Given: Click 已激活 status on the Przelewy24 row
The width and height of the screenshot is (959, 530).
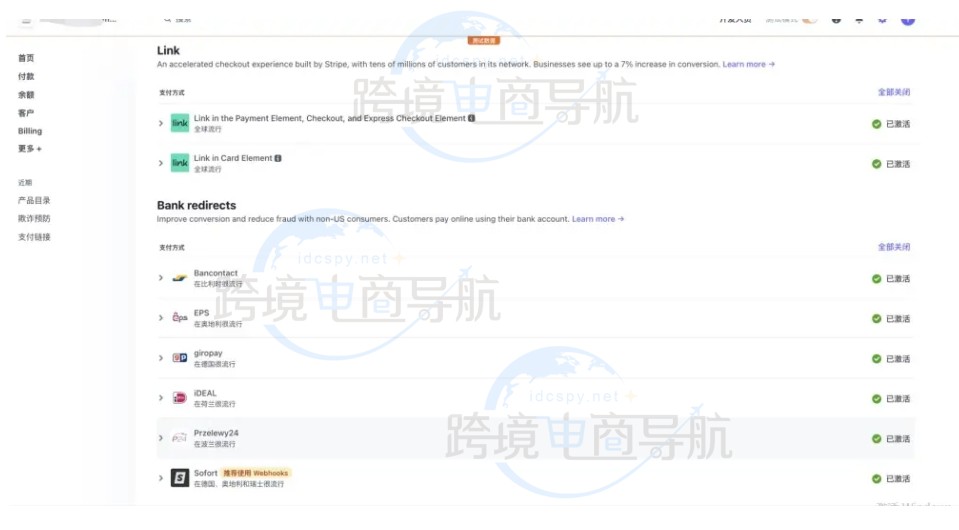Looking at the screenshot, I should pos(891,439).
